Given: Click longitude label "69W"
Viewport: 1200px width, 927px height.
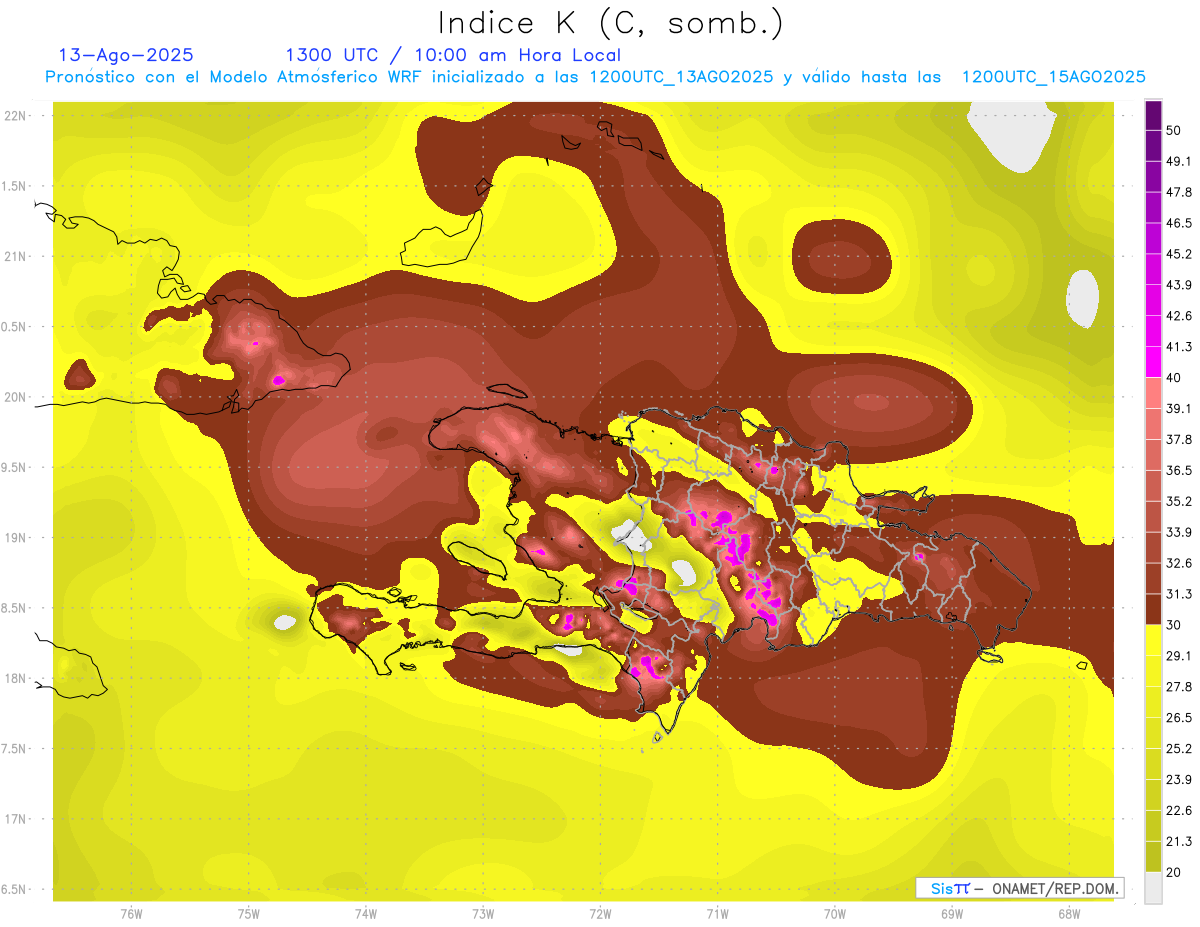Looking at the screenshot, I should [x=952, y=913].
